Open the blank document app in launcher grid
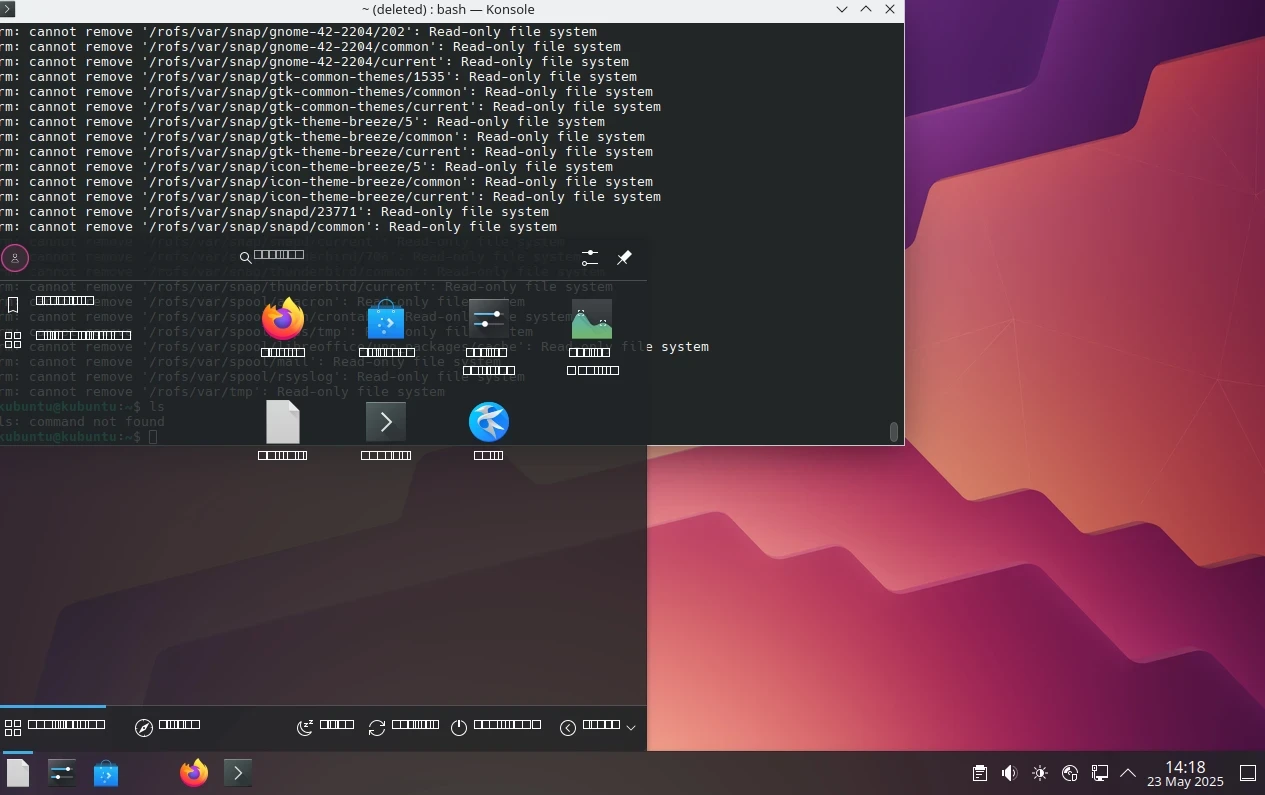Image resolution: width=1265 pixels, height=795 pixels. click(x=283, y=430)
